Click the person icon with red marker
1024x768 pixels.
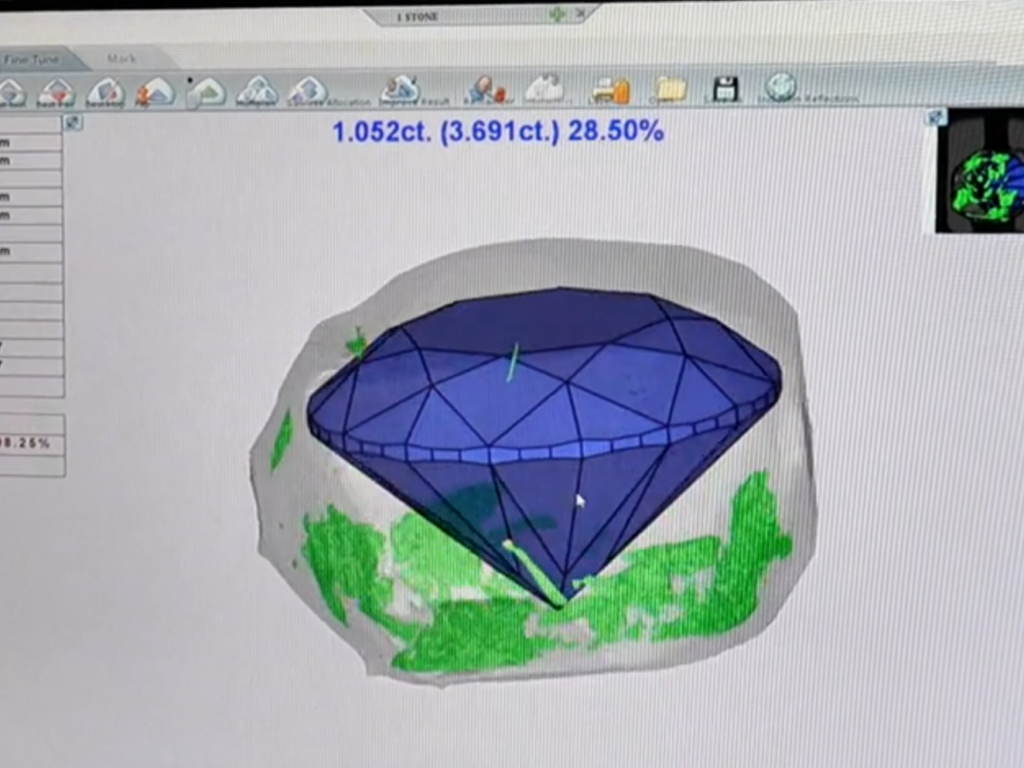coord(486,90)
